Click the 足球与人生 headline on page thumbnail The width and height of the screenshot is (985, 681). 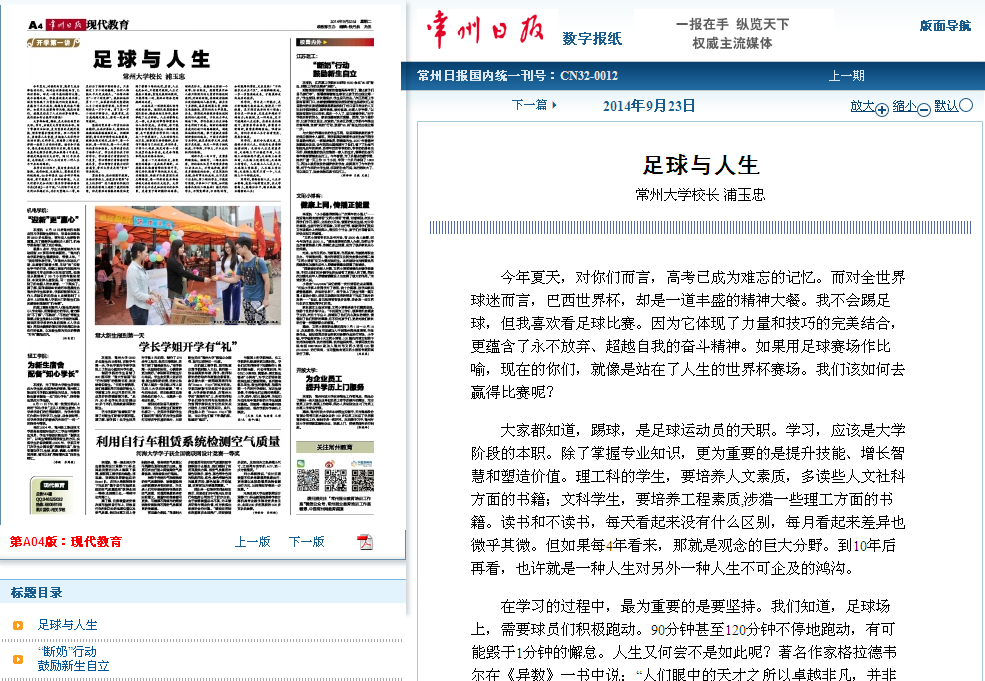pos(152,58)
